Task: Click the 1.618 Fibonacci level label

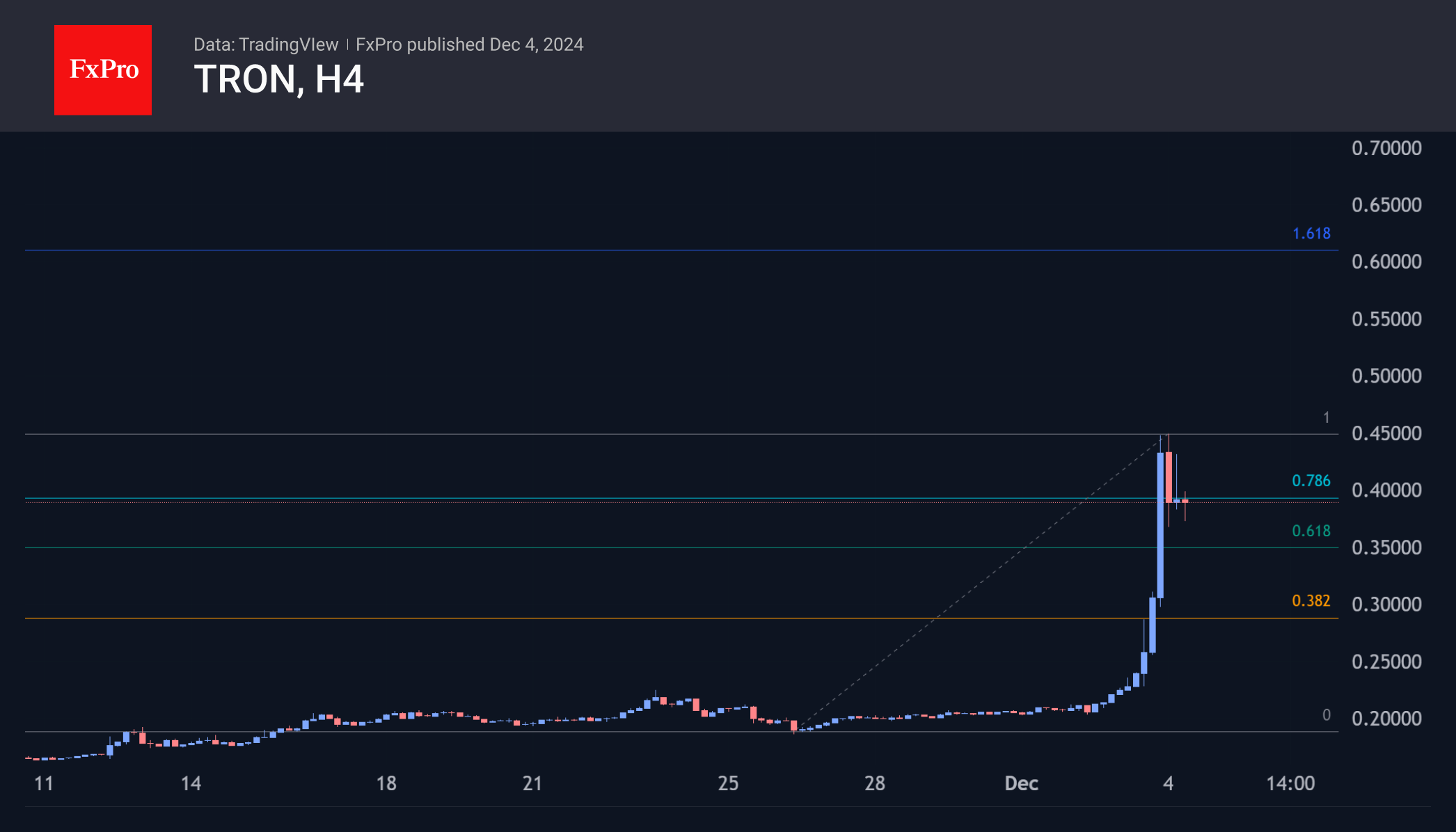Action: (x=1311, y=234)
